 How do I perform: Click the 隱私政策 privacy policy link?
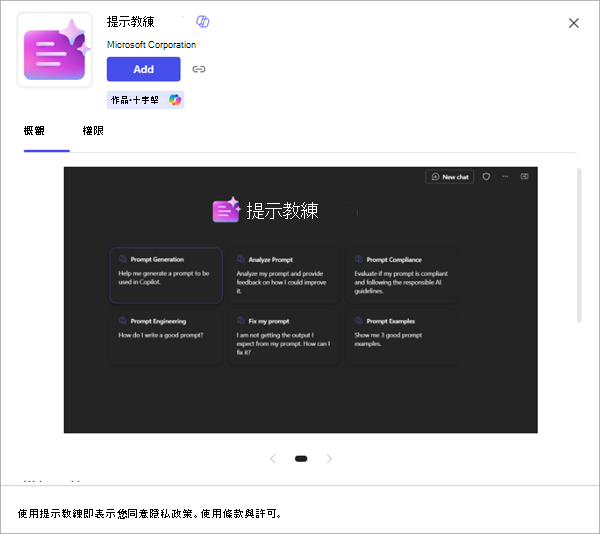pos(171,514)
